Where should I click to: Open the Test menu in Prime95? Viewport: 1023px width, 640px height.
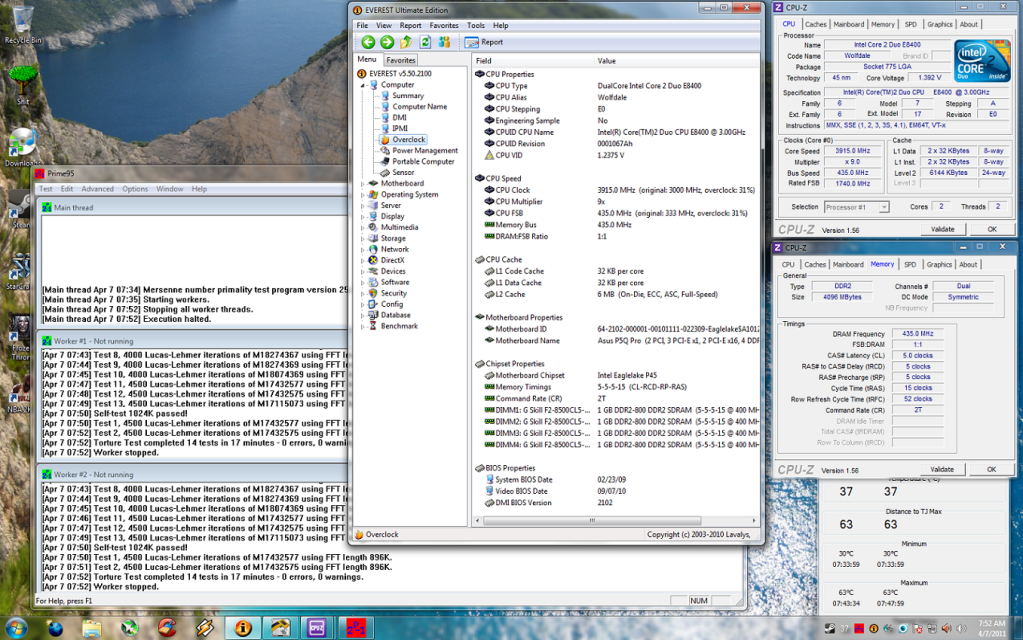point(46,189)
